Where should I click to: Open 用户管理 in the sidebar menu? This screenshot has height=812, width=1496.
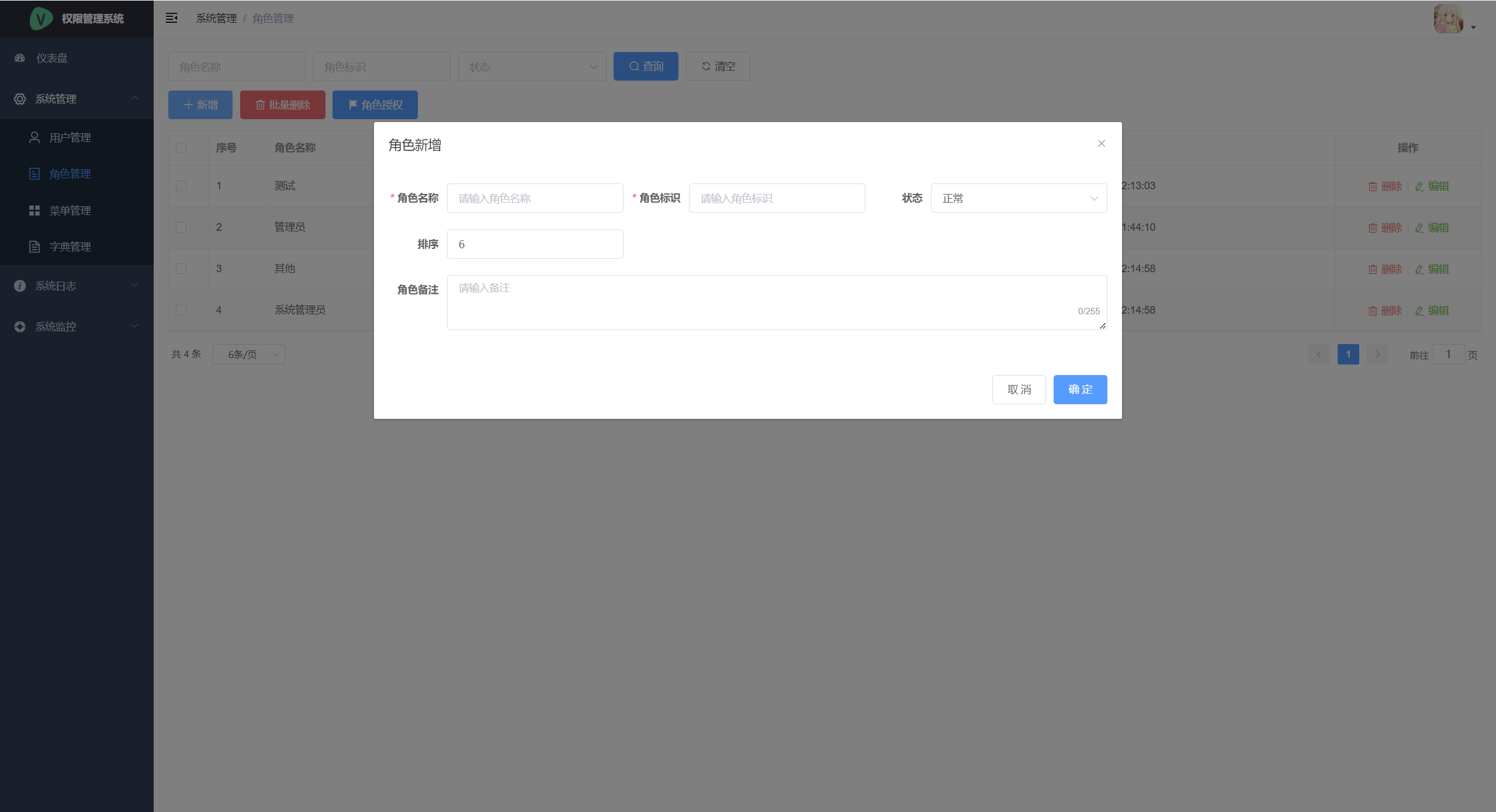70,138
